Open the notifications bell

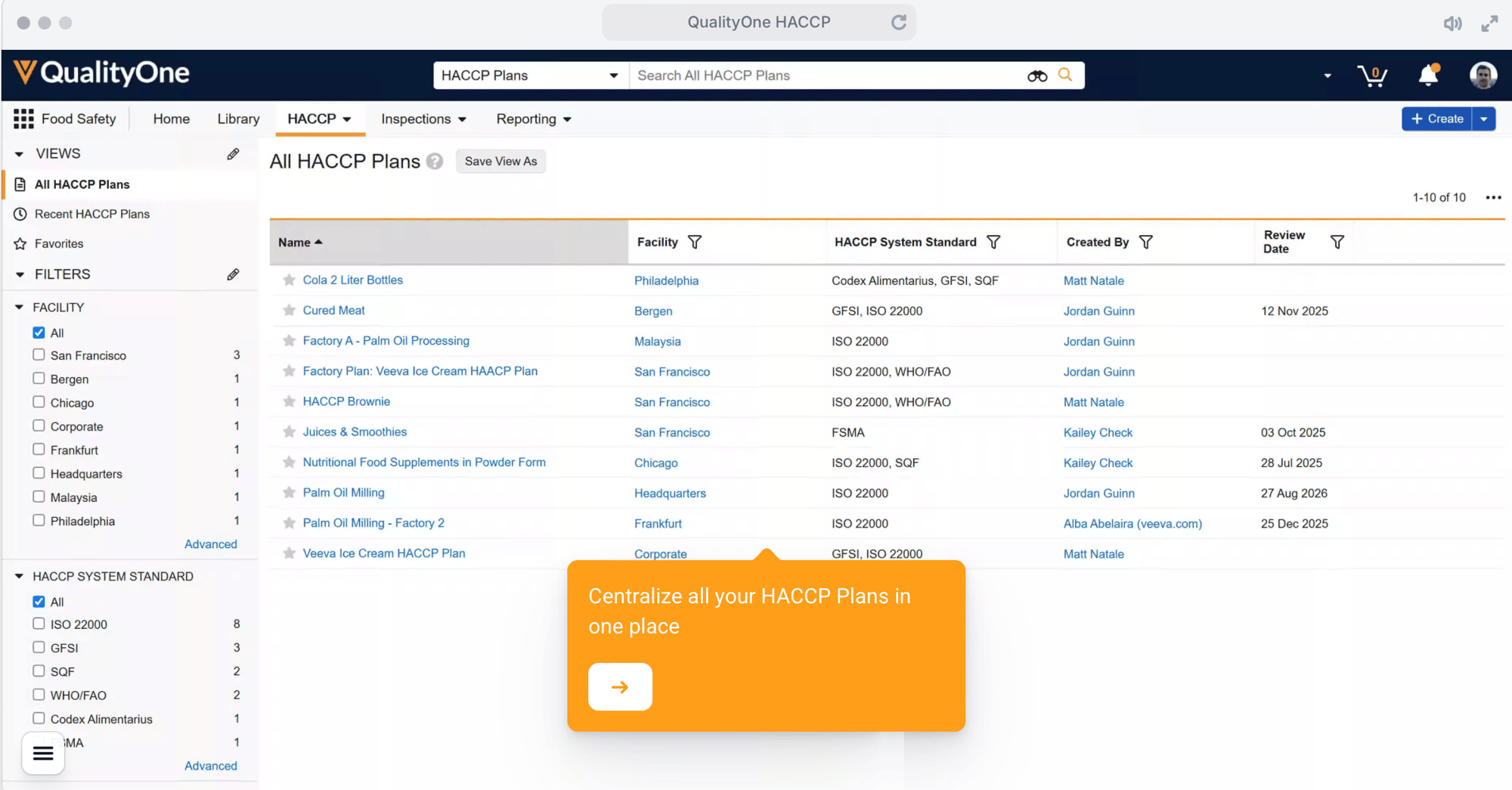click(1428, 75)
